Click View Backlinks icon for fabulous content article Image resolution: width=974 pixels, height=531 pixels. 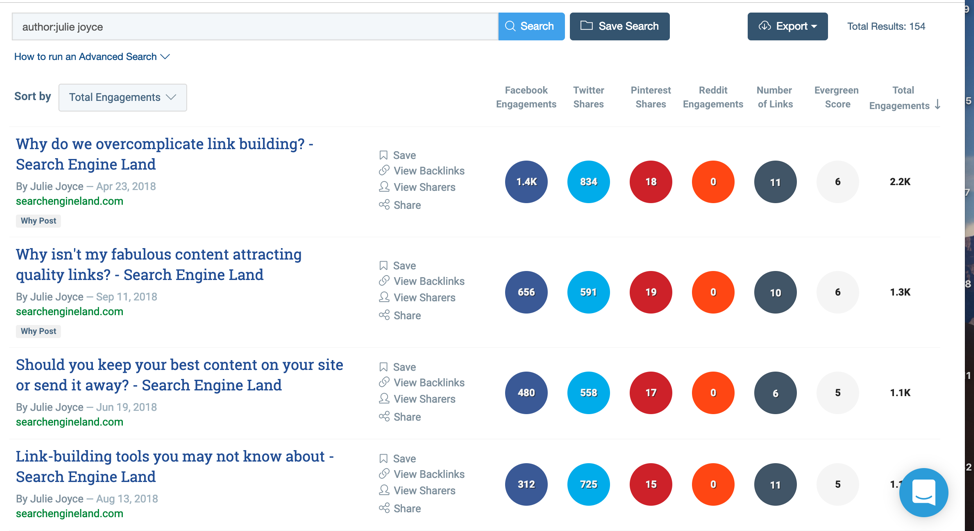(x=384, y=281)
